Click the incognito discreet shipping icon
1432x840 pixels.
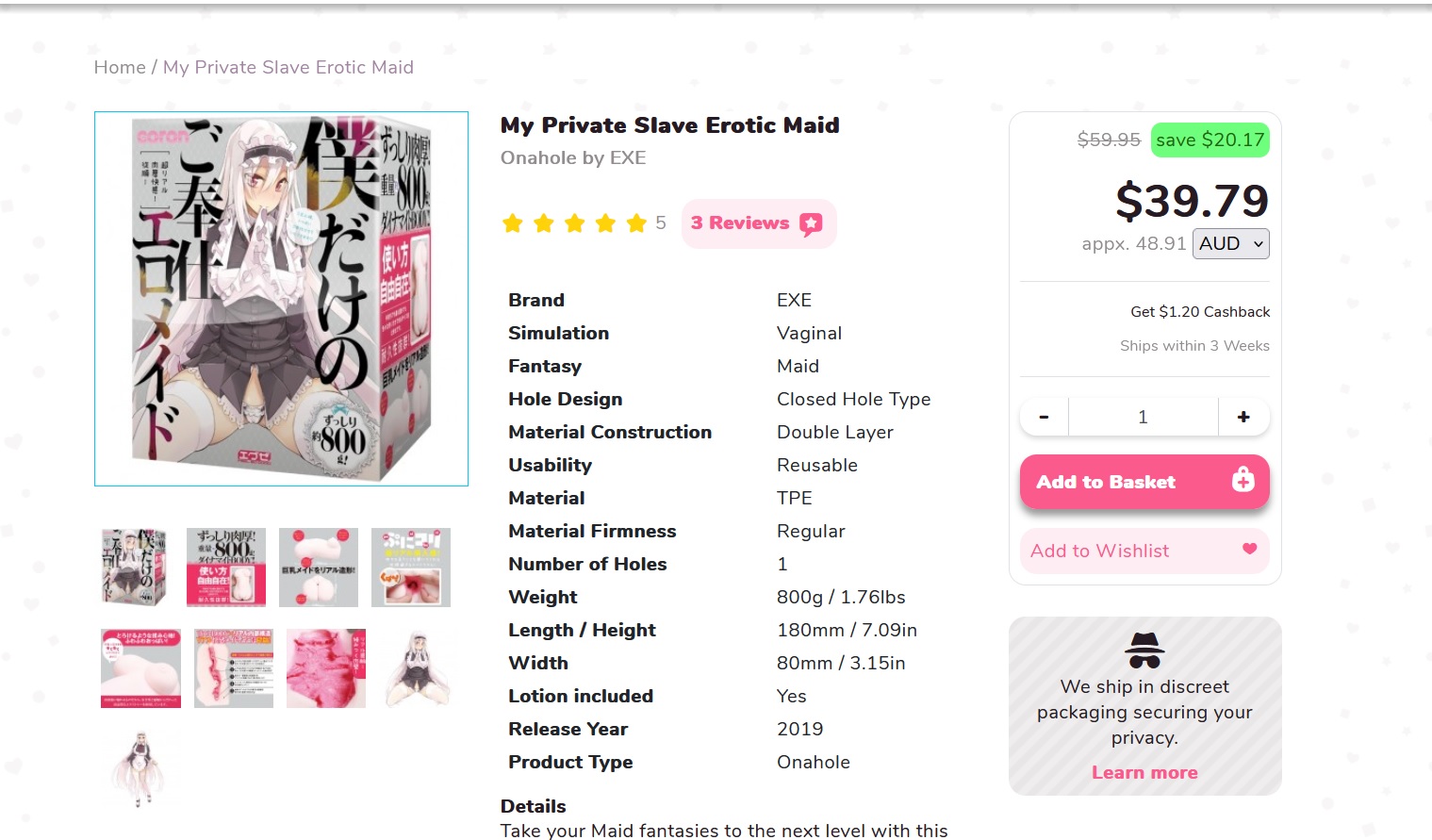[x=1144, y=651]
